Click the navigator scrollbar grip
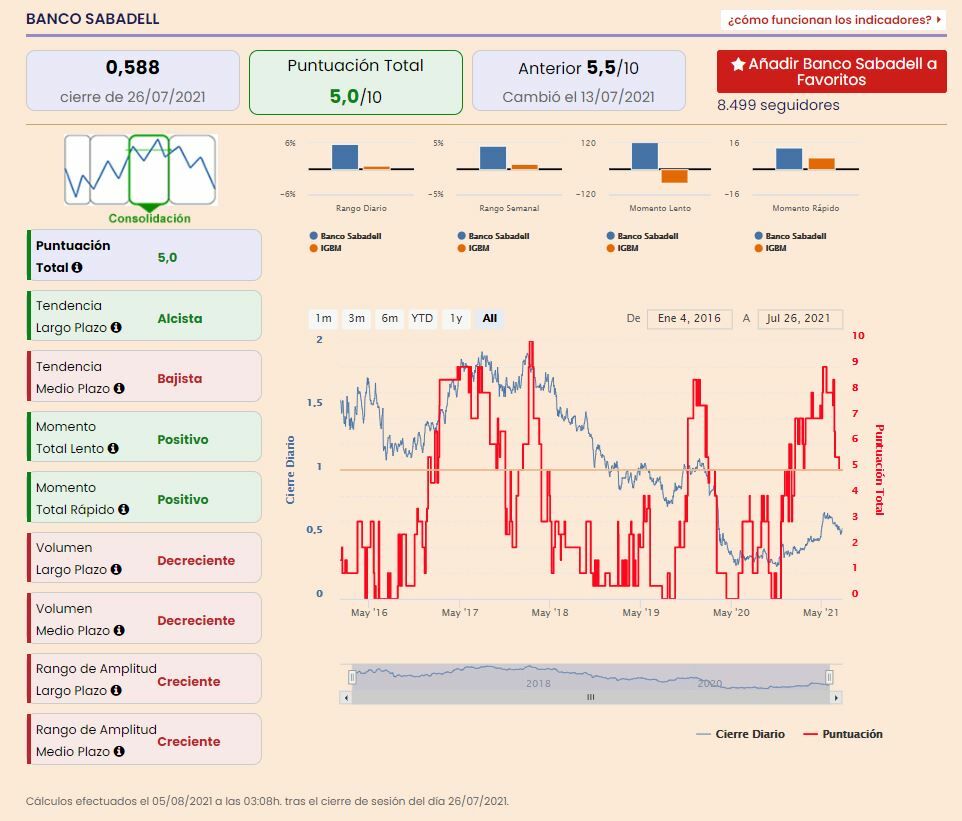962x821 pixels. click(x=590, y=698)
